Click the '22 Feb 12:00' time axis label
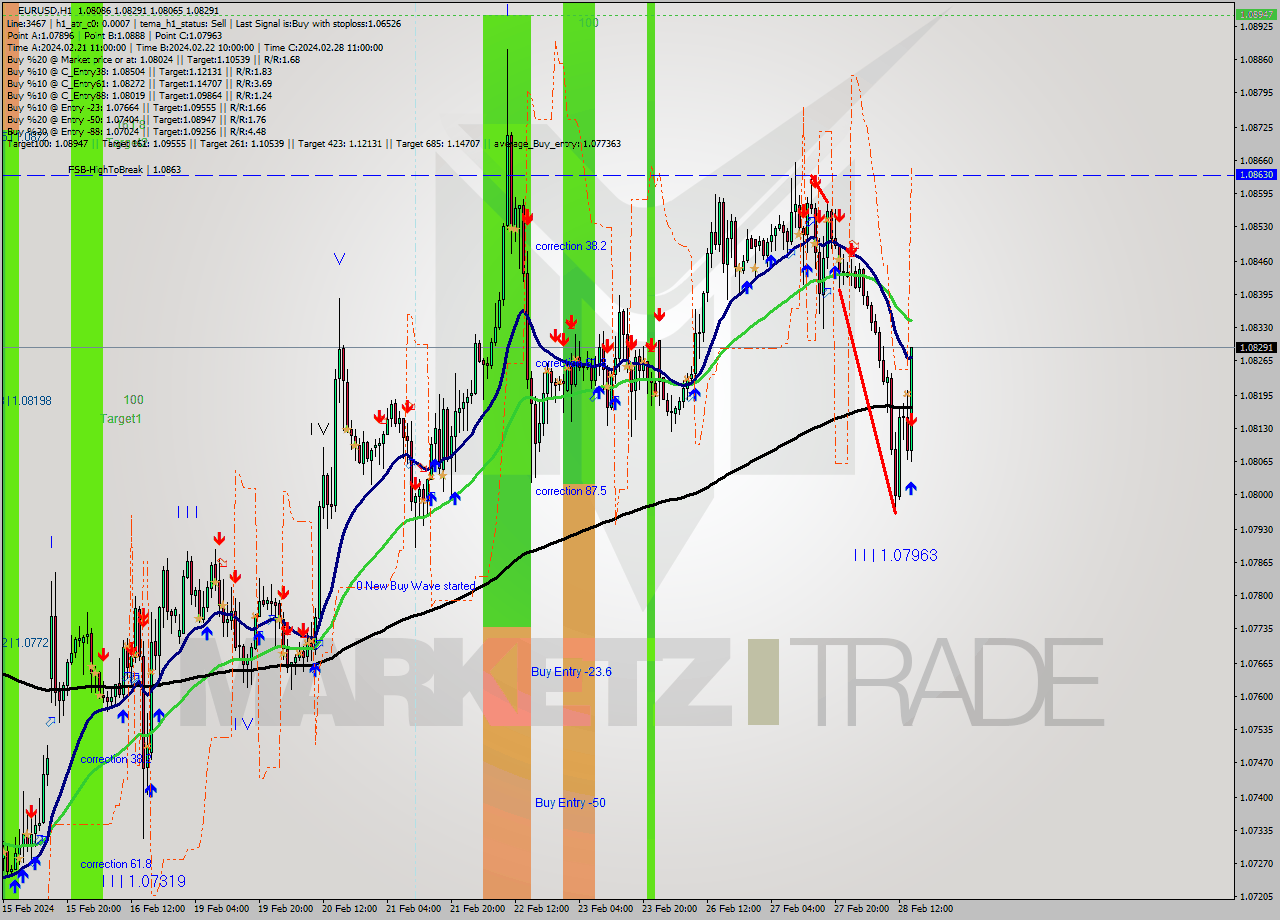This screenshot has width=1280, height=920. 541,909
